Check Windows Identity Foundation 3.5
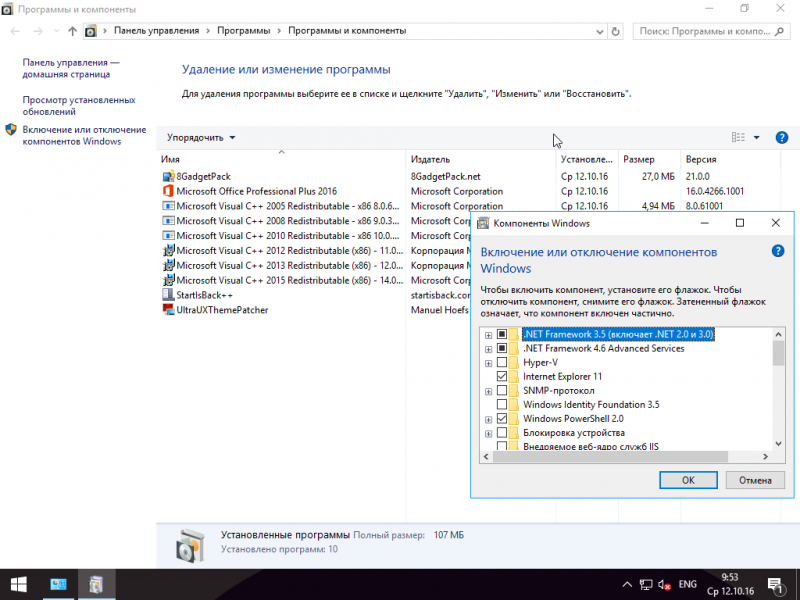This screenshot has height=600, width=800. coord(502,405)
